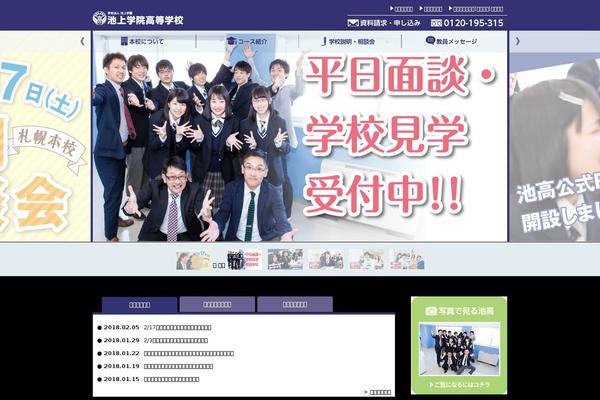This screenshot has height=400, width=600.
Task: Select the second carousel thumbnail with pink text
Action: pos(244,260)
